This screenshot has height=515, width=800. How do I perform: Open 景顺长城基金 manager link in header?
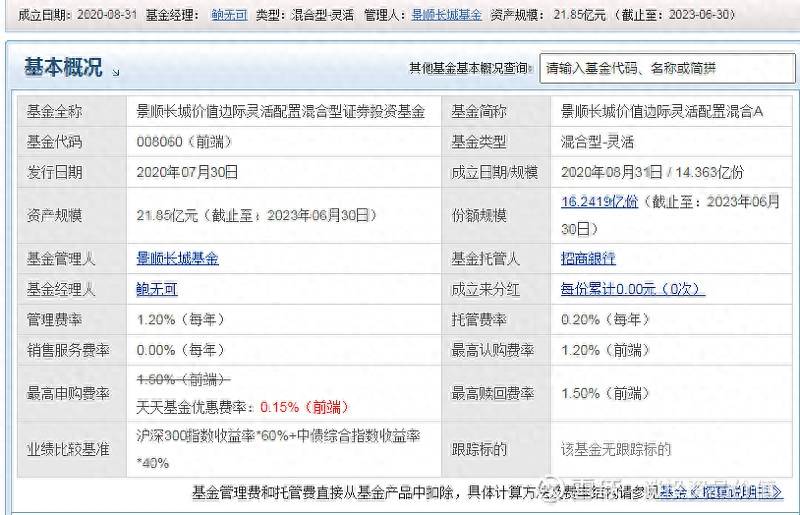click(x=446, y=15)
